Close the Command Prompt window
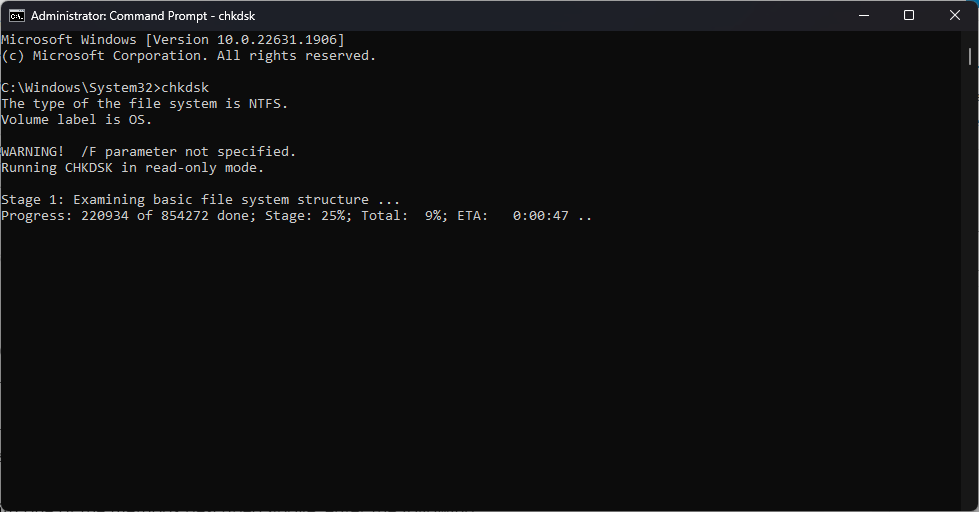Viewport: 979px width, 512px height. click(955, 15)
